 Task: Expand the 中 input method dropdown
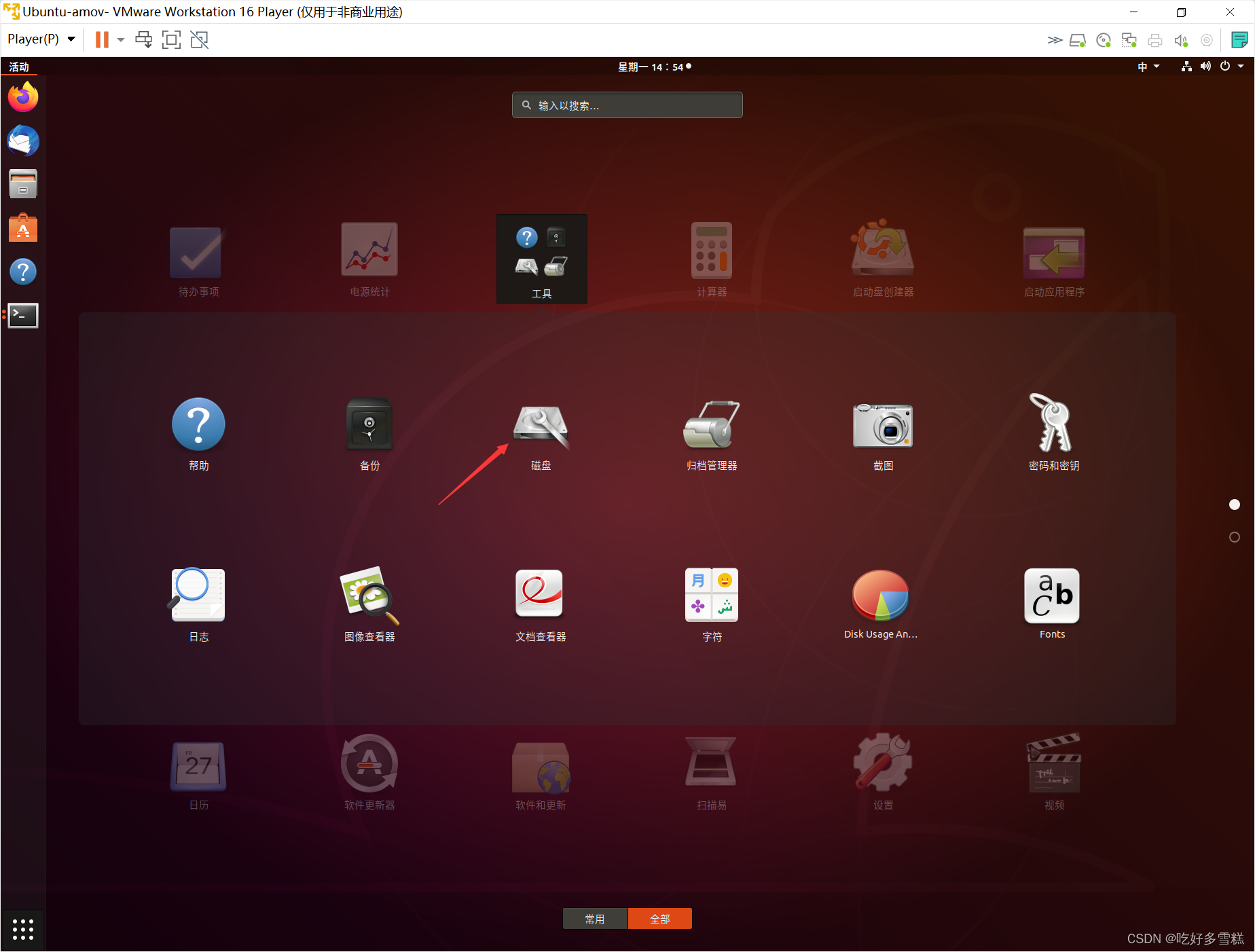(1149, 67)
